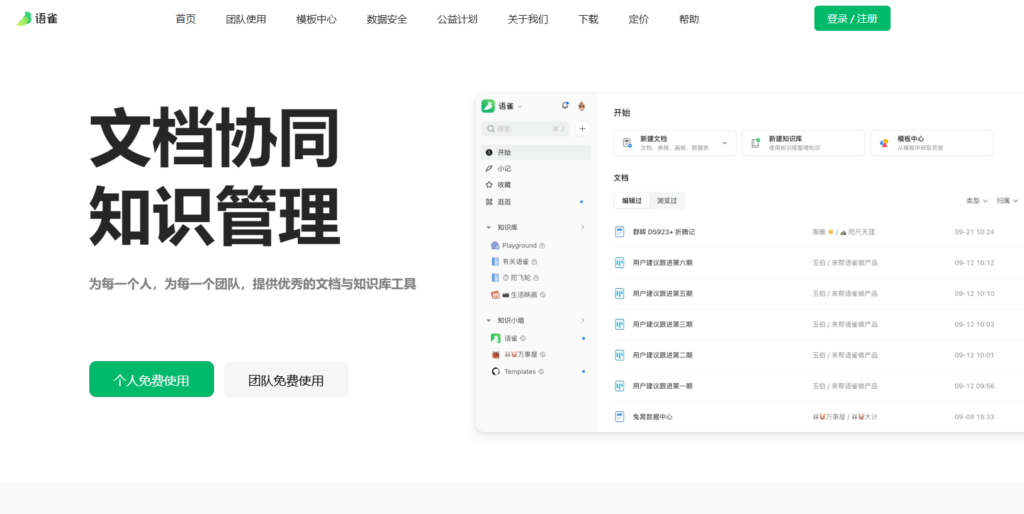Screen dimensions: 1024x514
Task: Click the green 个人免费使用 button
Action: pyautogui.click(x=151, y=380)
